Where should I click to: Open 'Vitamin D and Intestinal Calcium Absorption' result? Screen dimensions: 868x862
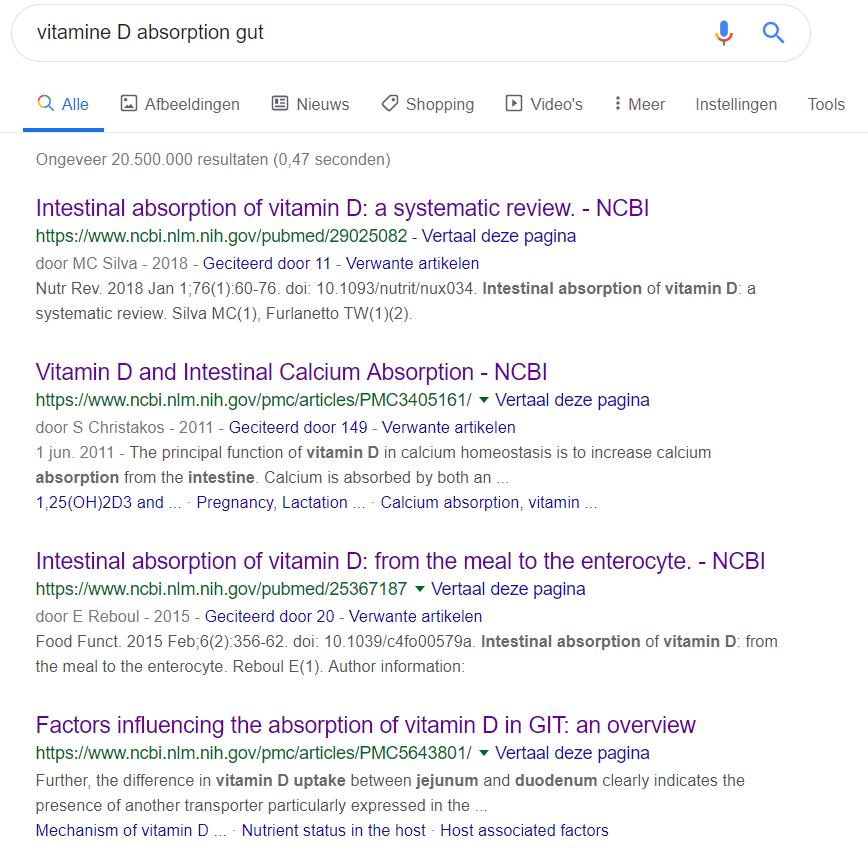(291, 372)
